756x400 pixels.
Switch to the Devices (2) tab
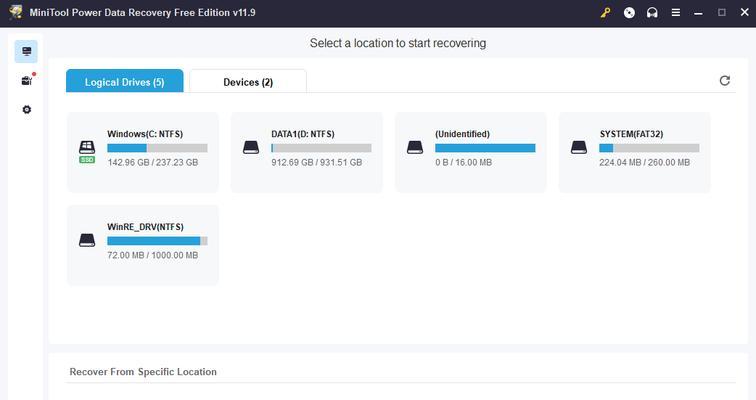tap(248, 81)
